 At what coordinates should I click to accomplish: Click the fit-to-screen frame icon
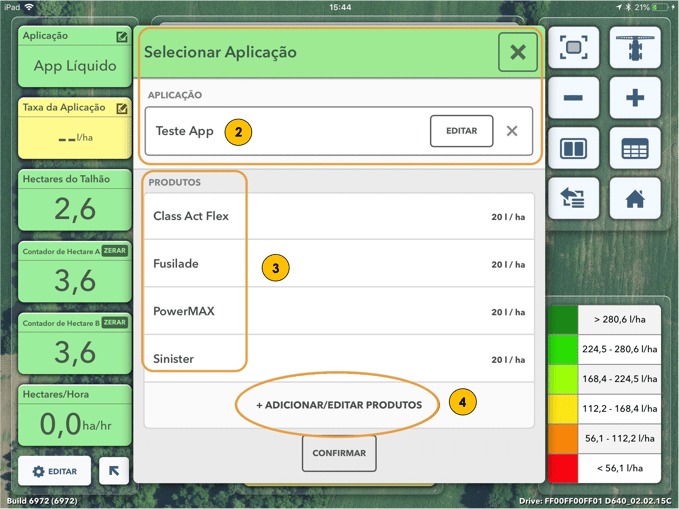[x=580, y=48]
